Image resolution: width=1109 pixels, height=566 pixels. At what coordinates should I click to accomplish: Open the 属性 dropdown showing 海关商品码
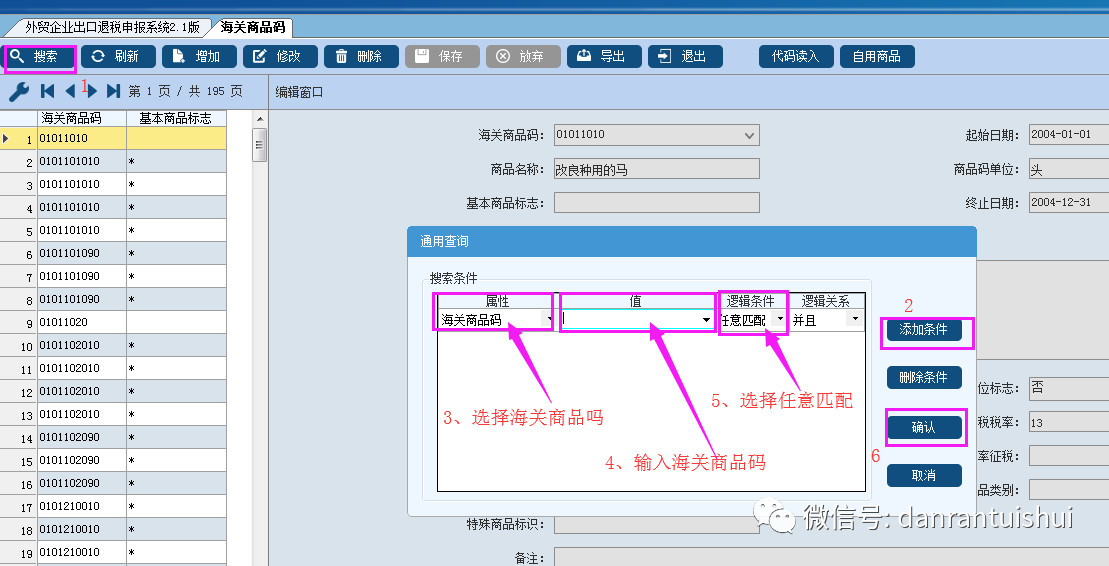click(x=549, y=320)
